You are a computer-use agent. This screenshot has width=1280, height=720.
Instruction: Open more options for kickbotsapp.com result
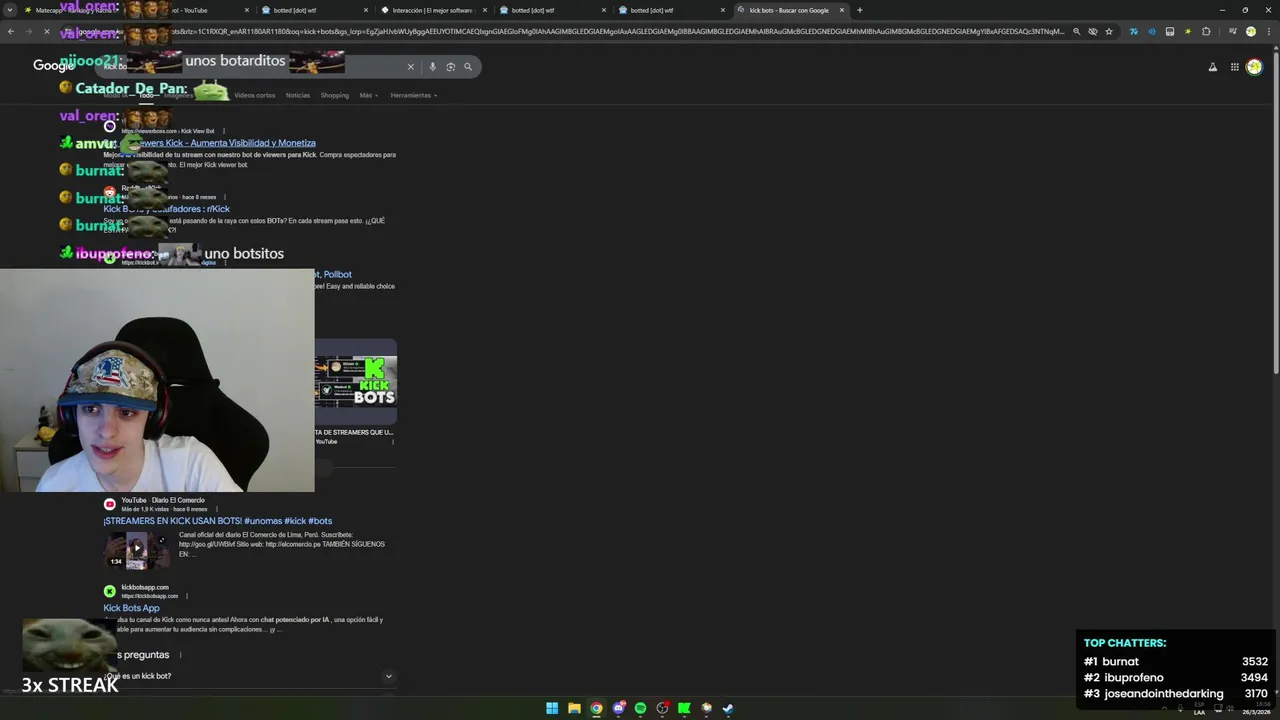(187, 596)
